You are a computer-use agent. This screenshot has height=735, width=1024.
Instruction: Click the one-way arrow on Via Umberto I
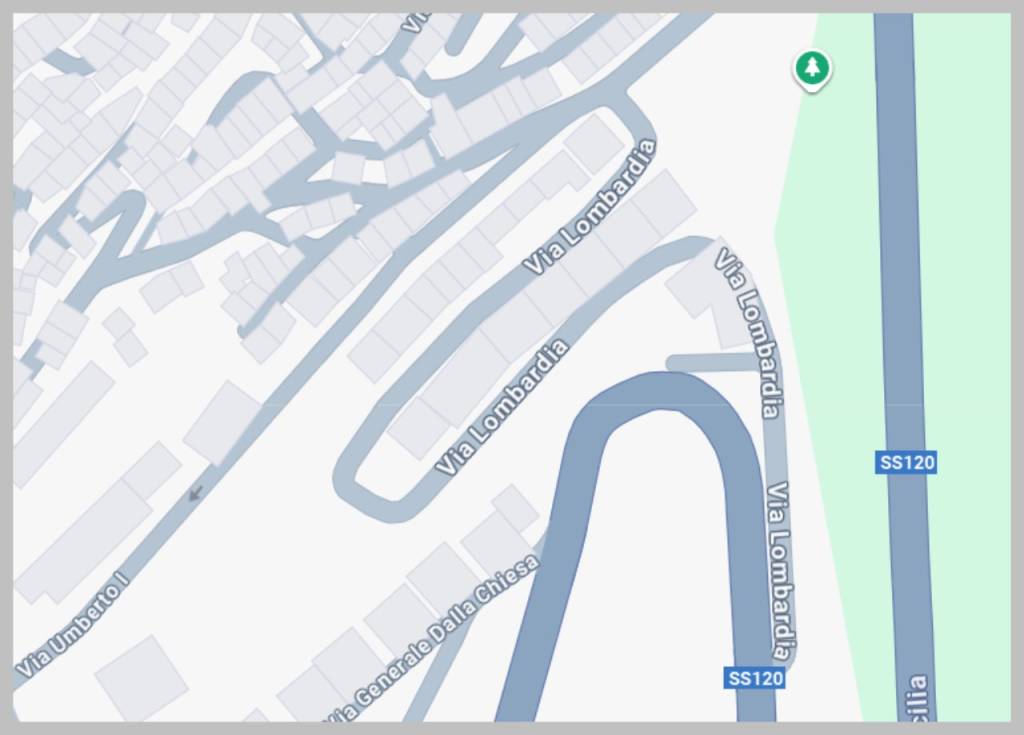click(195, 493)
